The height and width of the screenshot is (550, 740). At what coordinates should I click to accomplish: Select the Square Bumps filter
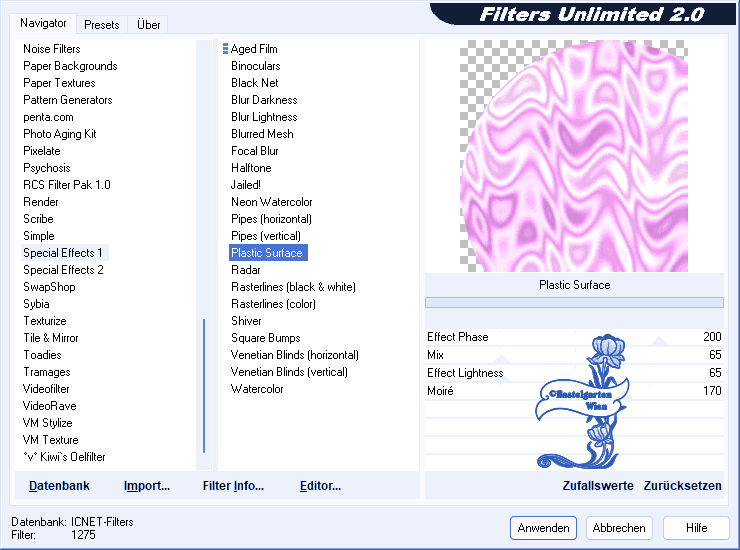(265, 338)
